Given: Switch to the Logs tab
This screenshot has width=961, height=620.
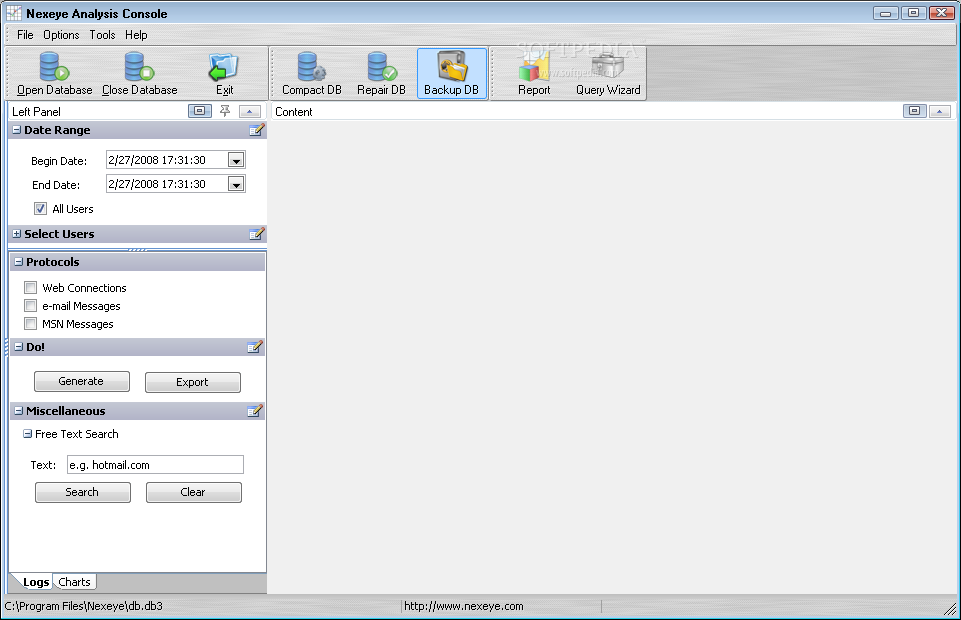Looking at the screenshot, I should click(x=36, y=582).
